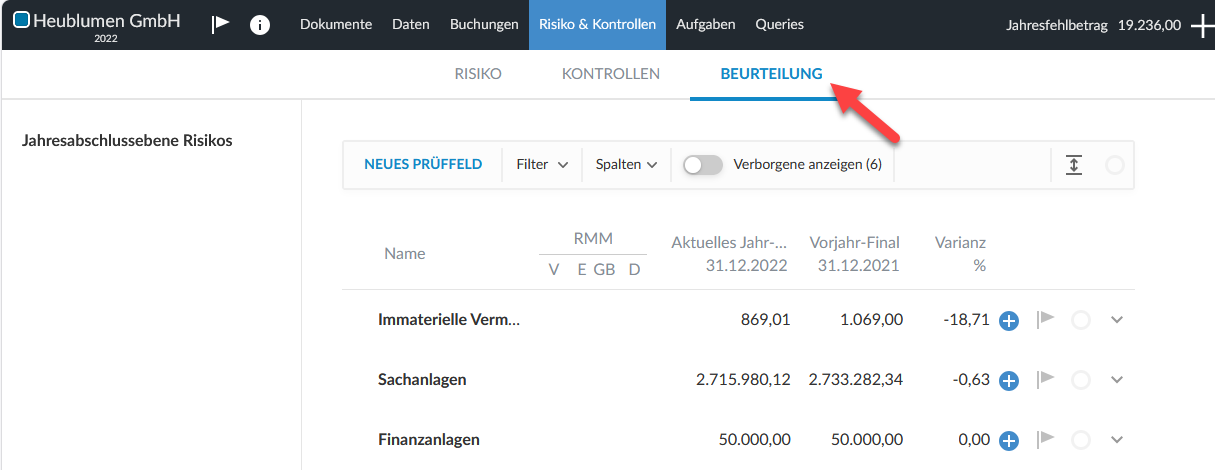Expand the Finanzanlagen row chevron
The width and height of the screenshot is (1215, 470).
pyautogui.click(x=1118, y=440)
